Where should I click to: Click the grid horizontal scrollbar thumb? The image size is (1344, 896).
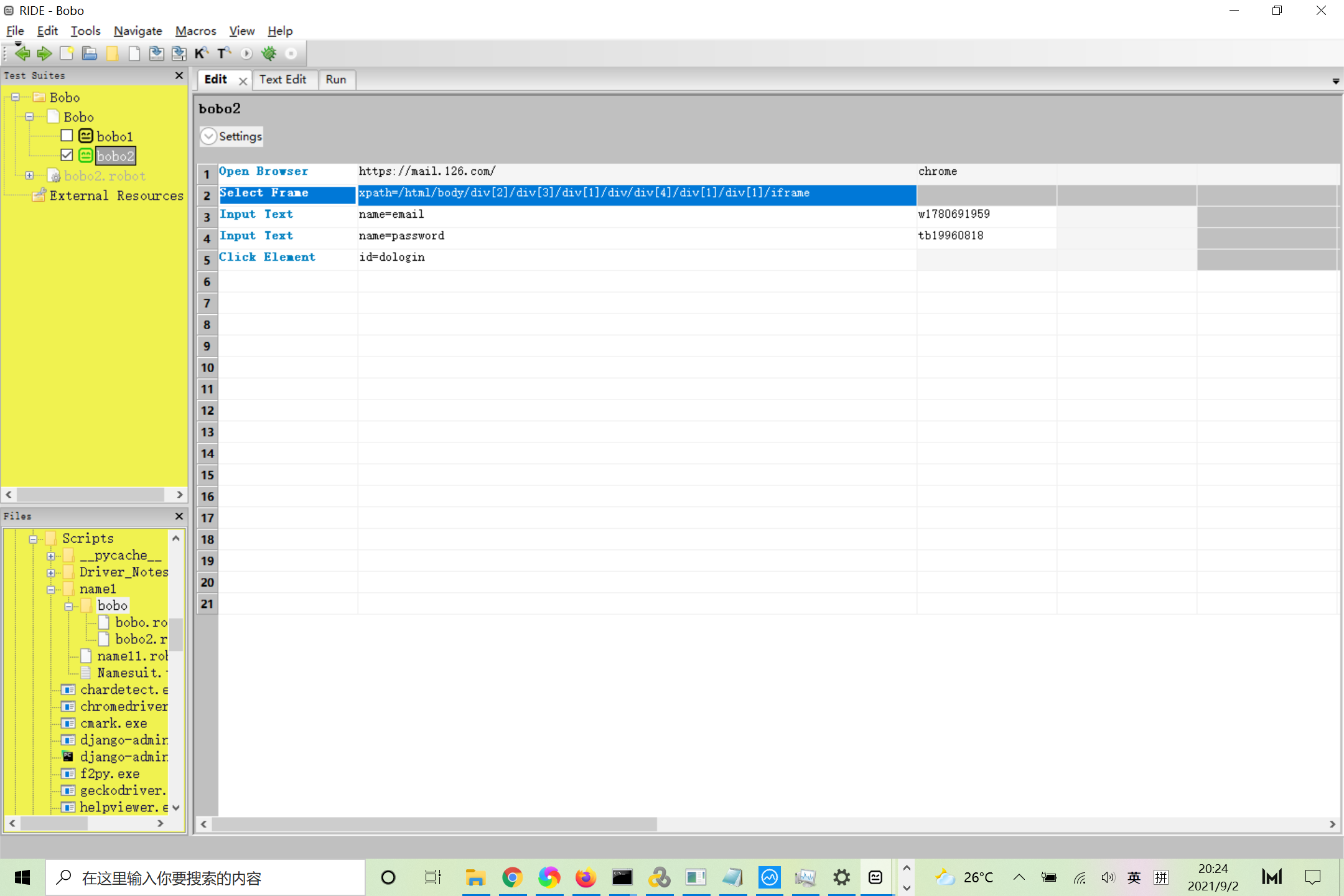coord(434,824)
